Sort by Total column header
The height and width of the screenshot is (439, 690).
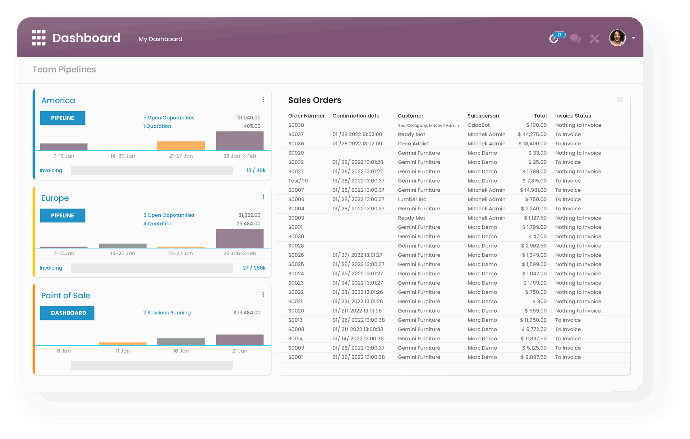[540, 116]
